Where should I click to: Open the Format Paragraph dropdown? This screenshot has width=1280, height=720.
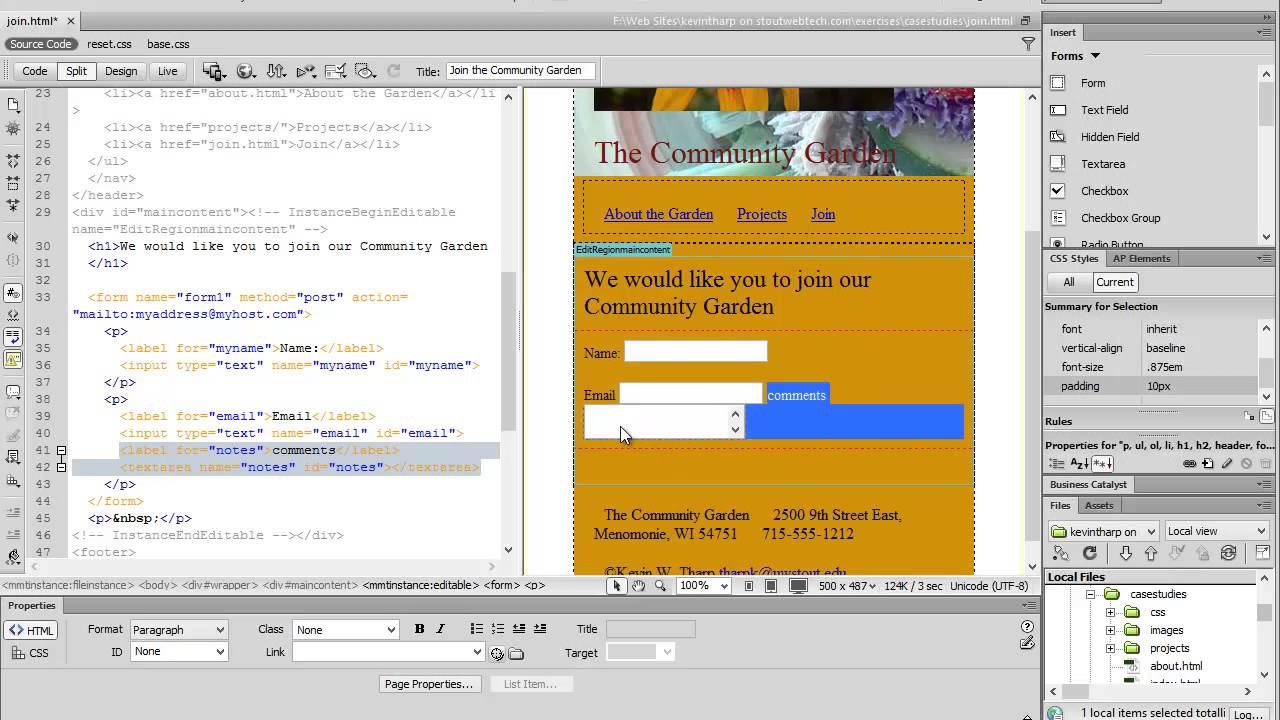(x=178, y=630)
